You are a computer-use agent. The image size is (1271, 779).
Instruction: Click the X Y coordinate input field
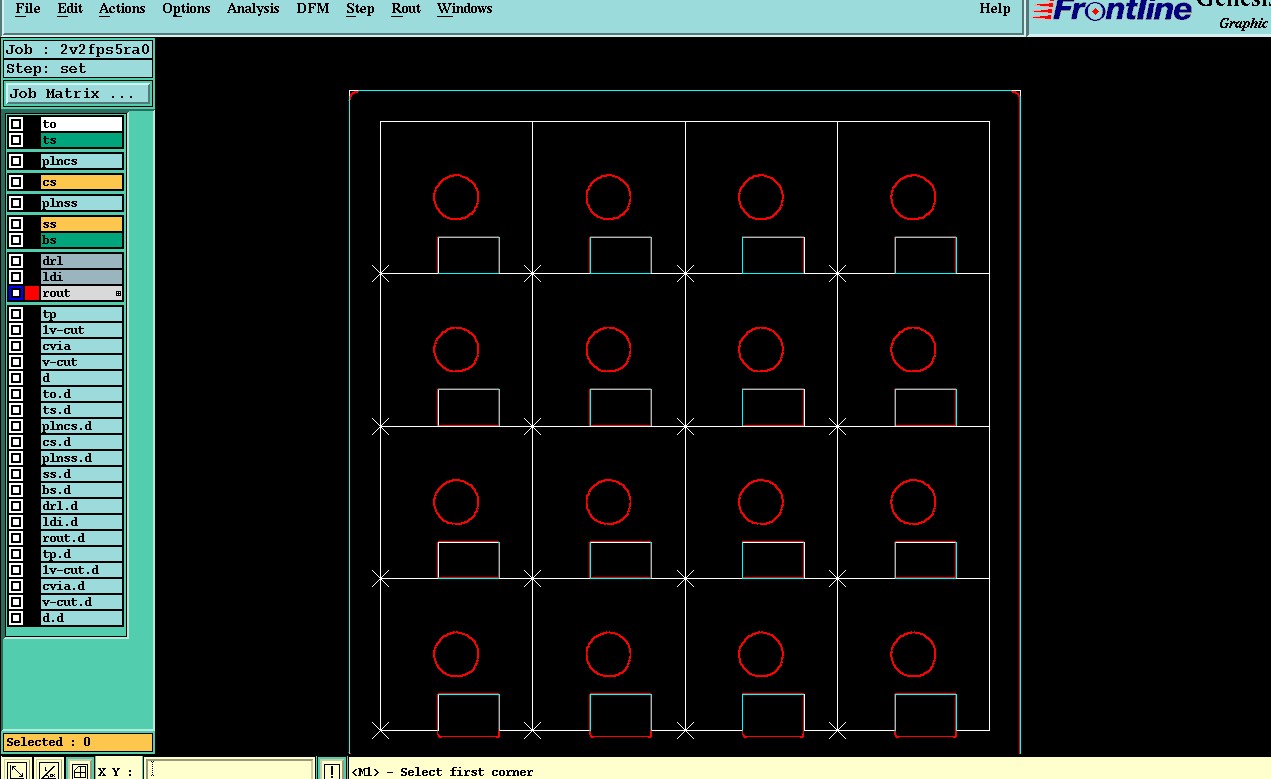[x=229, y=770]
